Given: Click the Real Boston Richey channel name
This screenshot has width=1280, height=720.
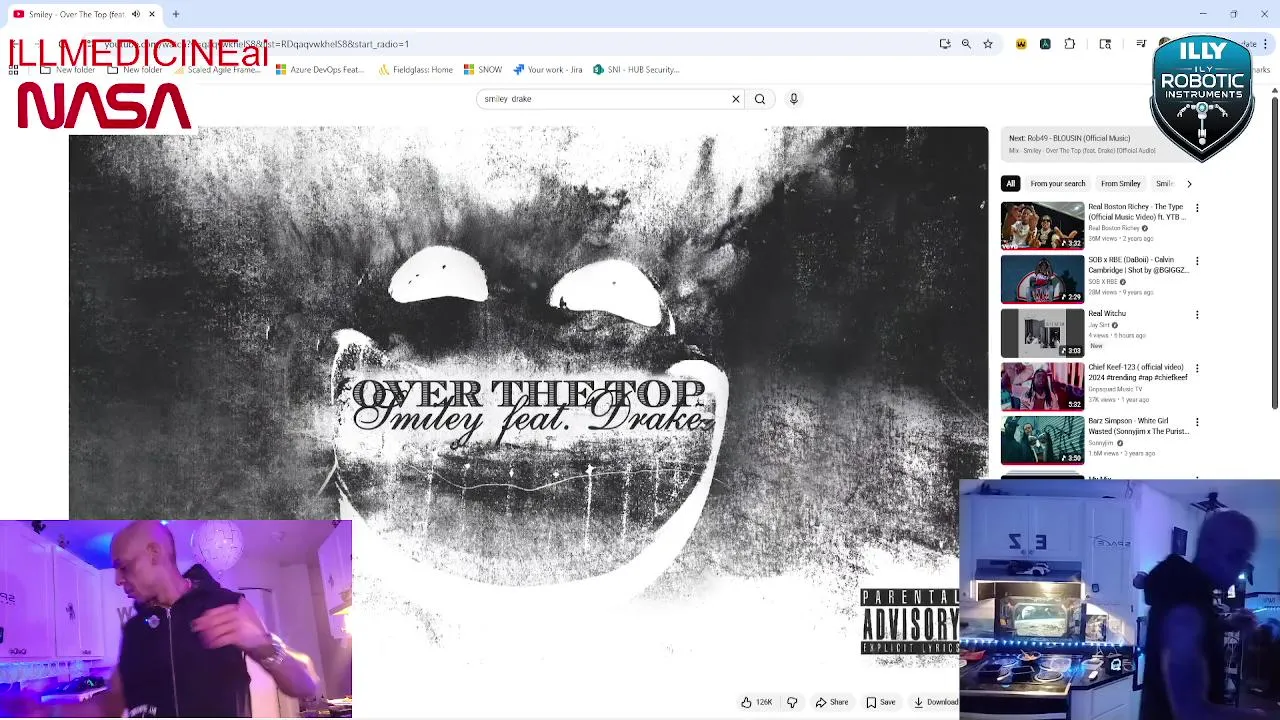Looking at the screenshot, I should tap(1114, 228).
